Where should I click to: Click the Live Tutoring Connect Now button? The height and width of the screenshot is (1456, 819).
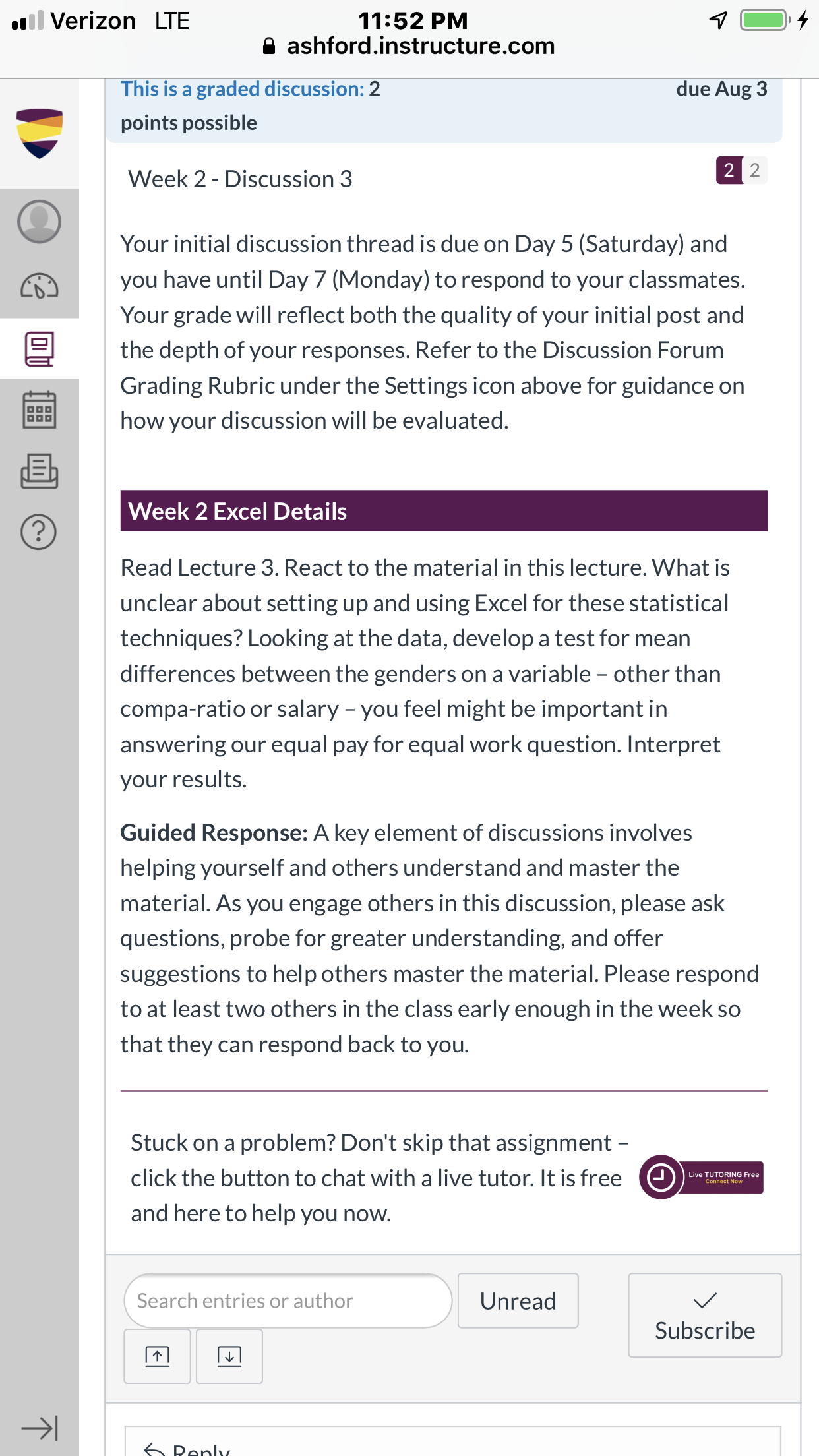pos(702,1177)
